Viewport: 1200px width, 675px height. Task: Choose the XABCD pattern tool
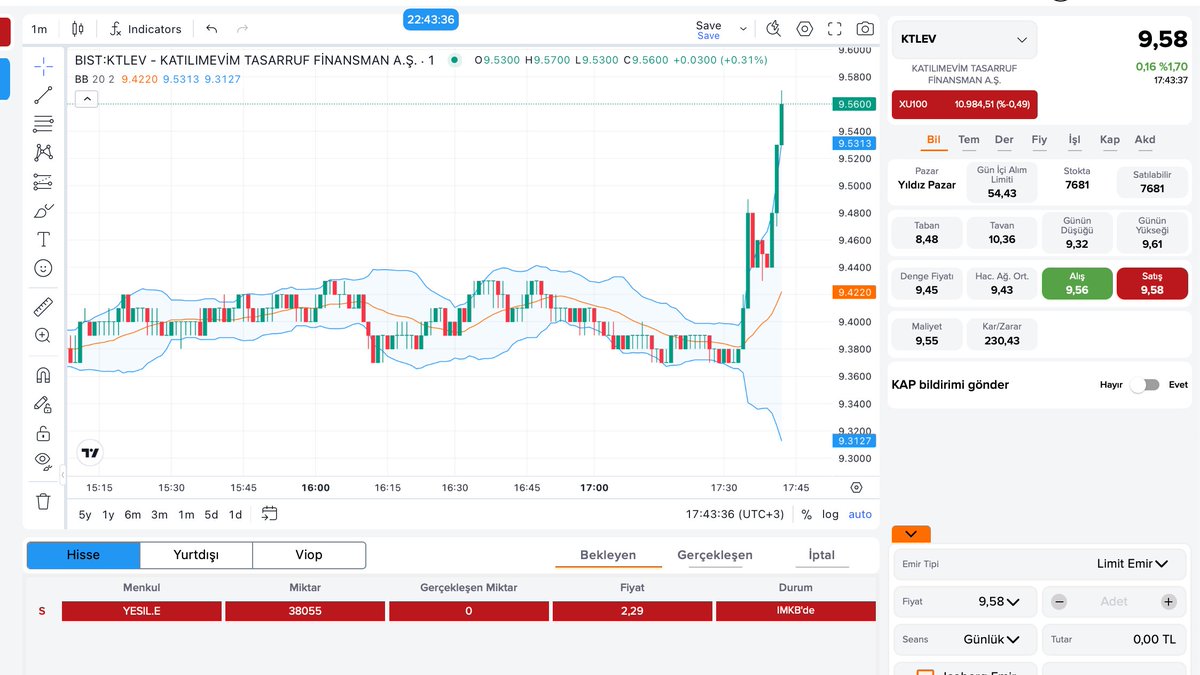pos(43,152)
